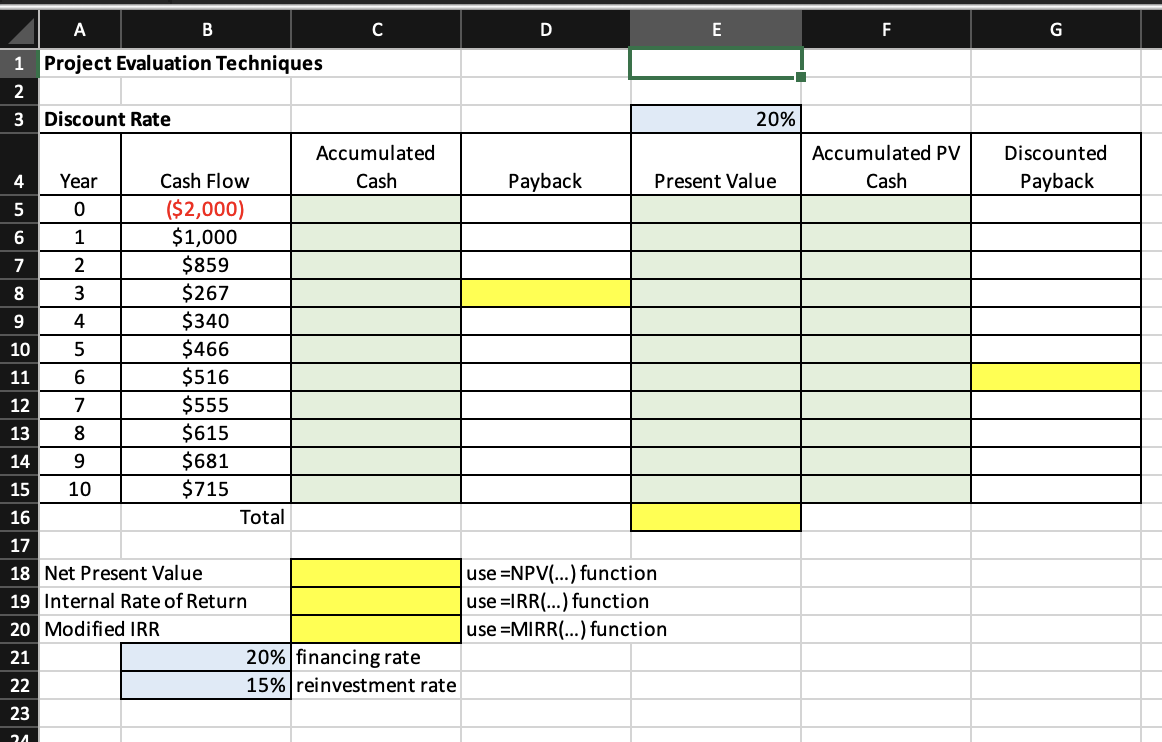Screen dimensions: 1162x742
Task: Select column E via its header
Action: coord(714,29)
